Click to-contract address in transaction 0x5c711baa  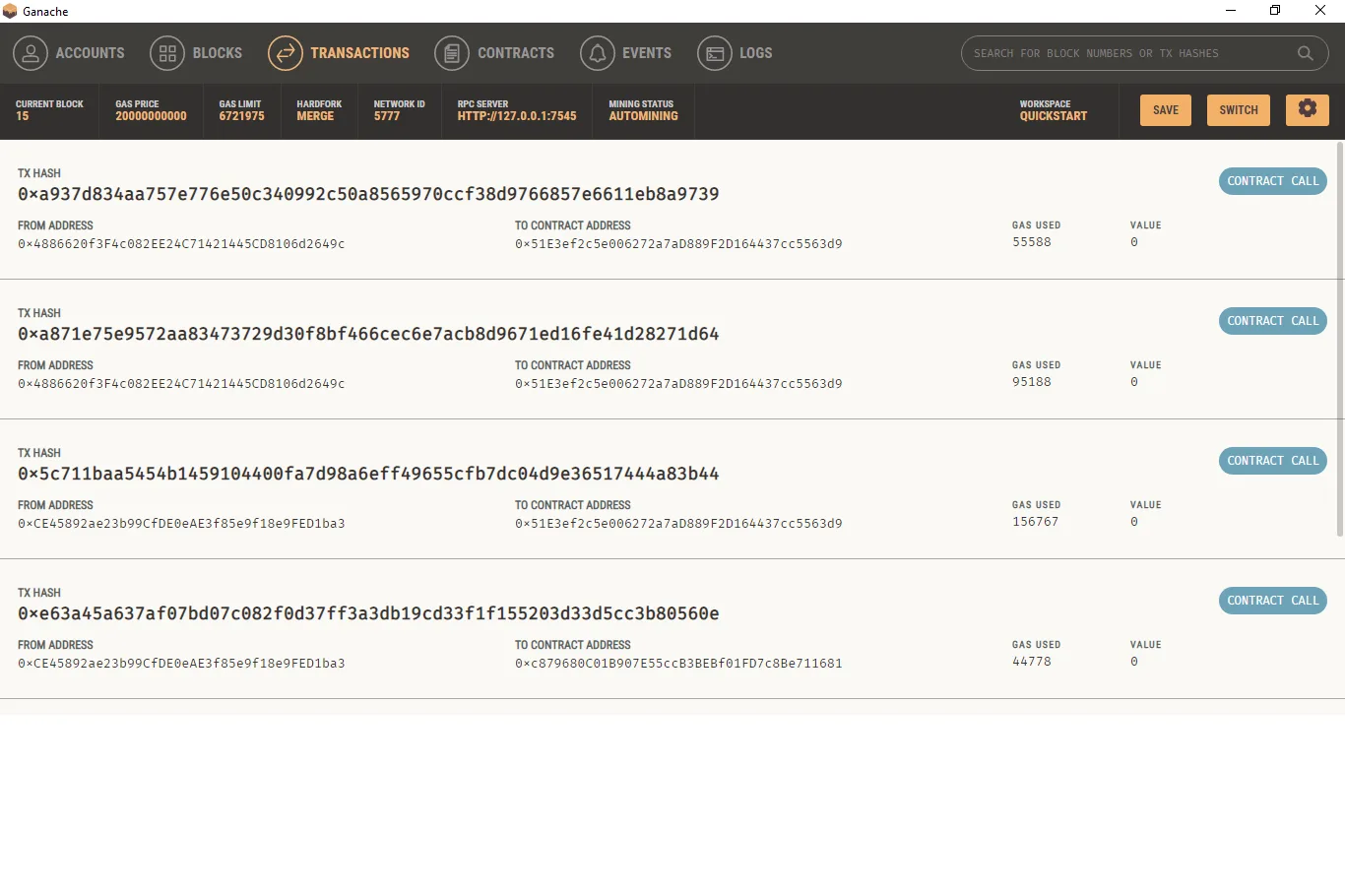coord(678,524)
